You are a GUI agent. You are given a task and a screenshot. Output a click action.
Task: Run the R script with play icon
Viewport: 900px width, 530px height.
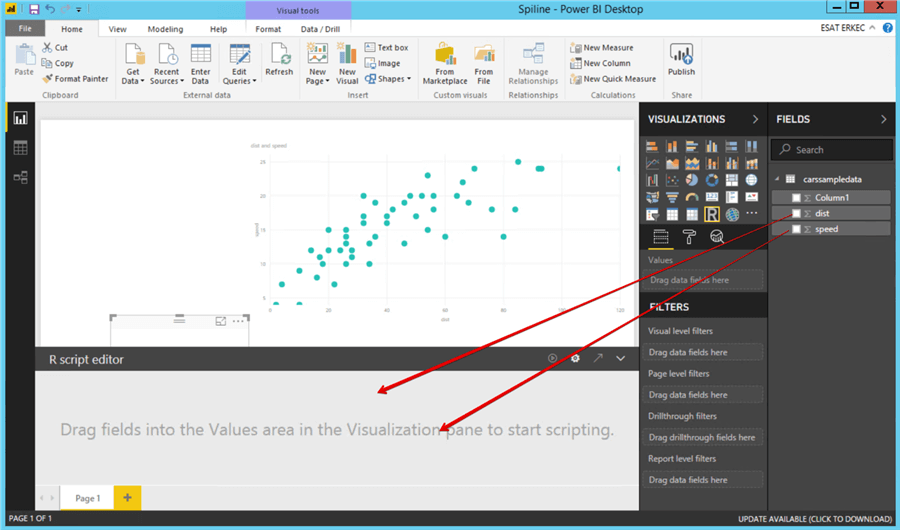(552, 358)
